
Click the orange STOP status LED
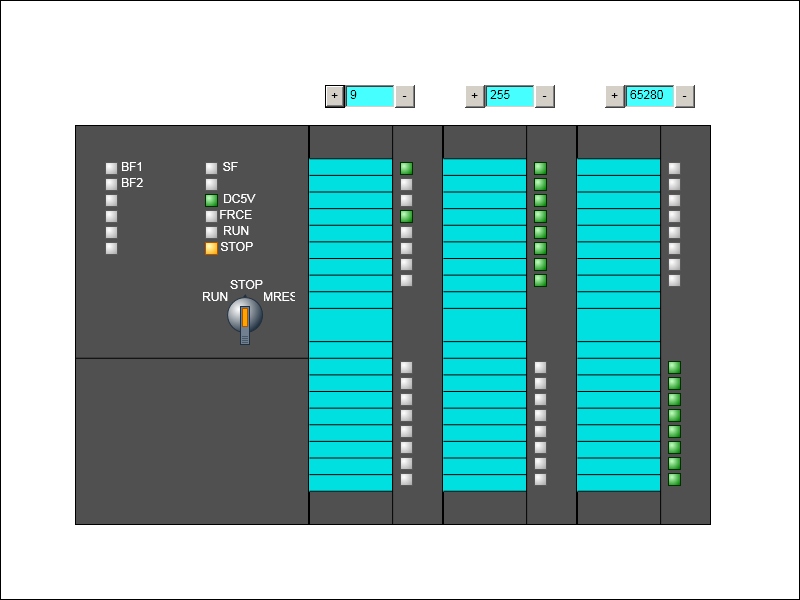tap(211, 248)
